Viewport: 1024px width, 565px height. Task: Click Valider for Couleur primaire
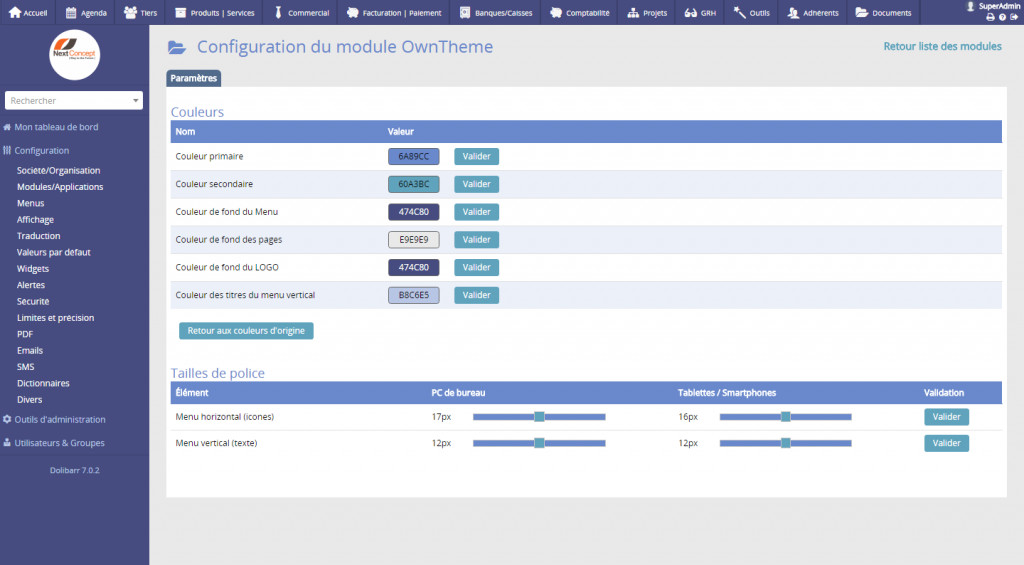476,156
